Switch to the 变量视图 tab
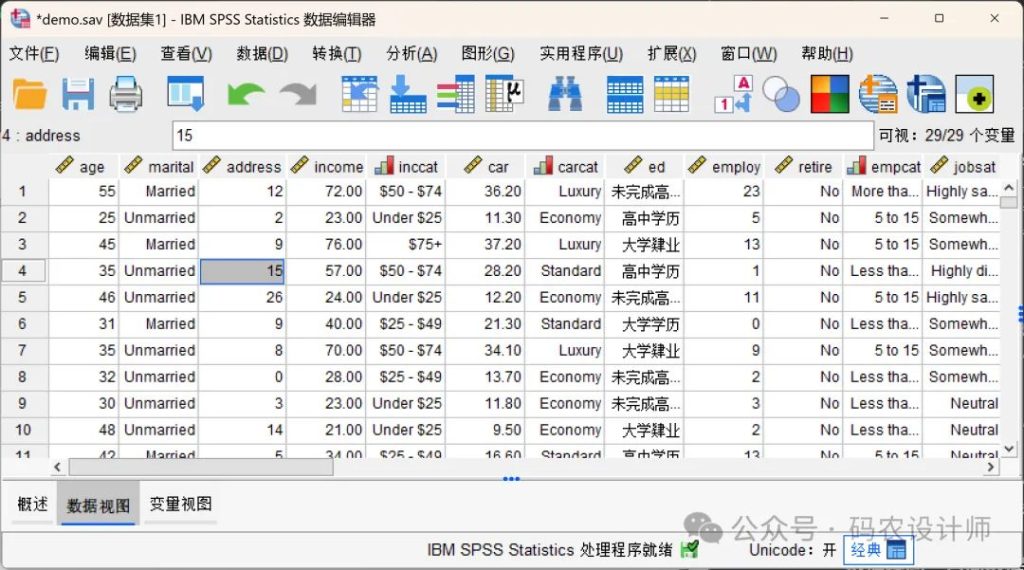This screenshot has width=1024, height=570. coord(180,504)
